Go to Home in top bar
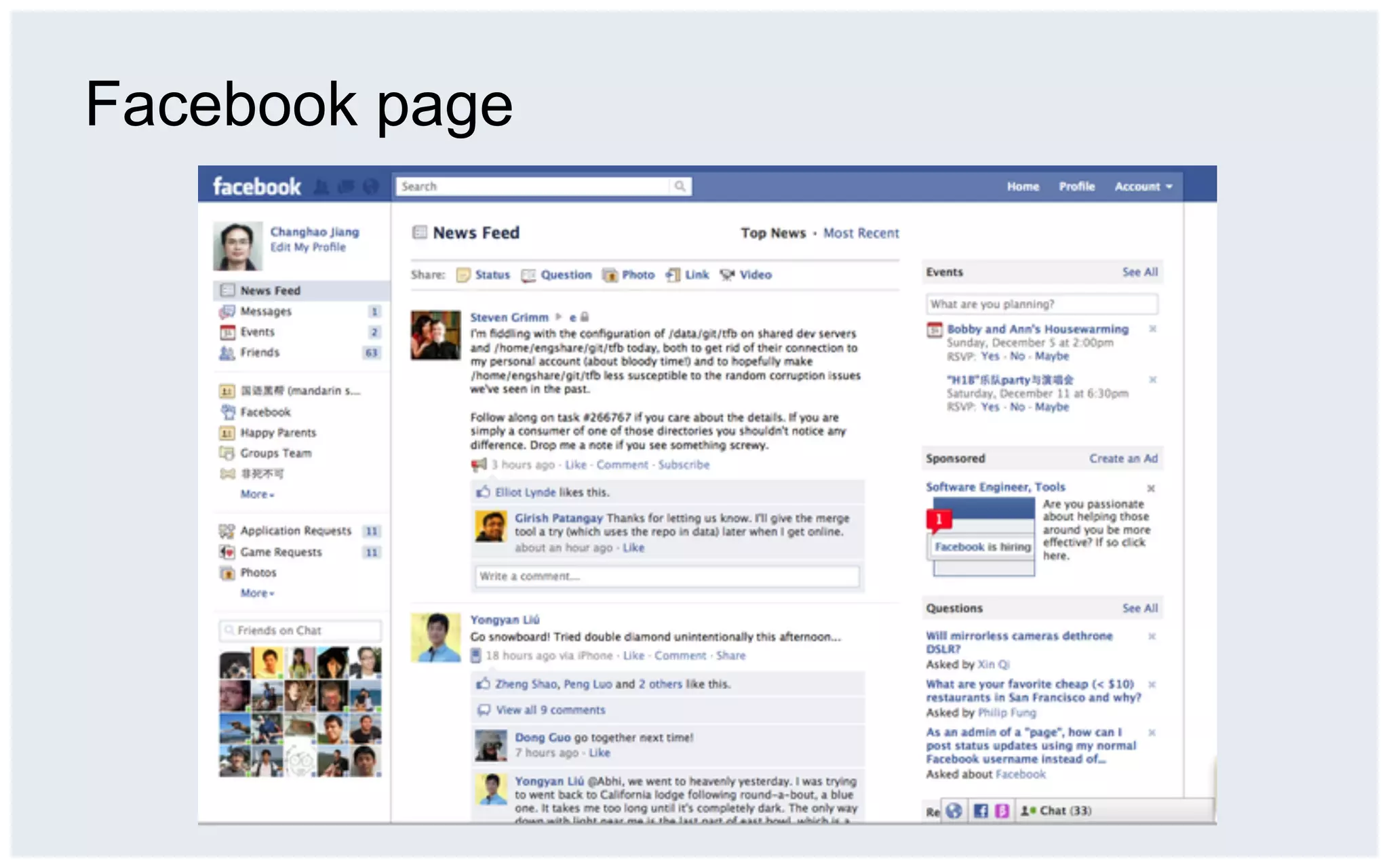Screen dimensions: 1389x868 pos(1023,186)
